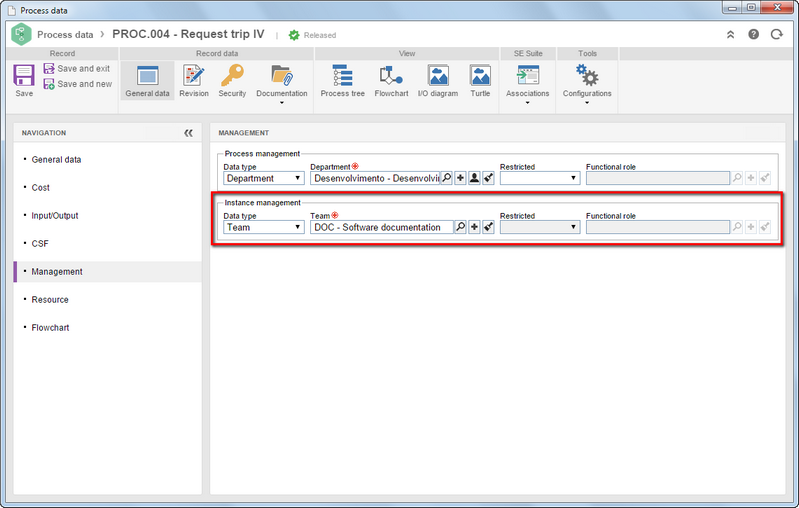The image size is (799, 508).
Task: Open the Revision toolbar icon
Action: click(194, 81)
